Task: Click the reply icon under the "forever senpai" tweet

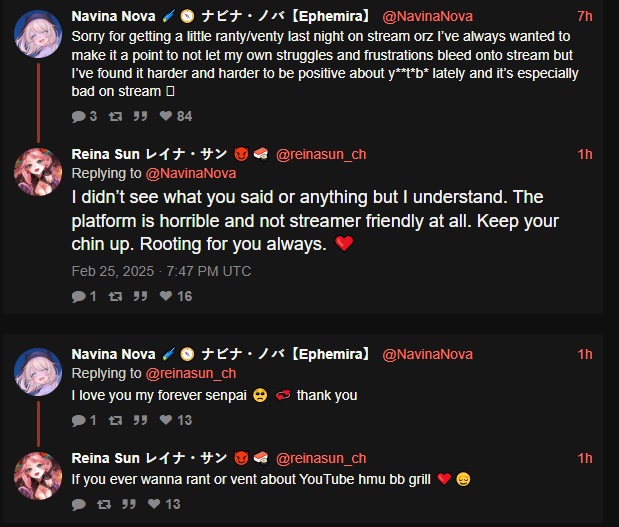Action: (79, 420)
